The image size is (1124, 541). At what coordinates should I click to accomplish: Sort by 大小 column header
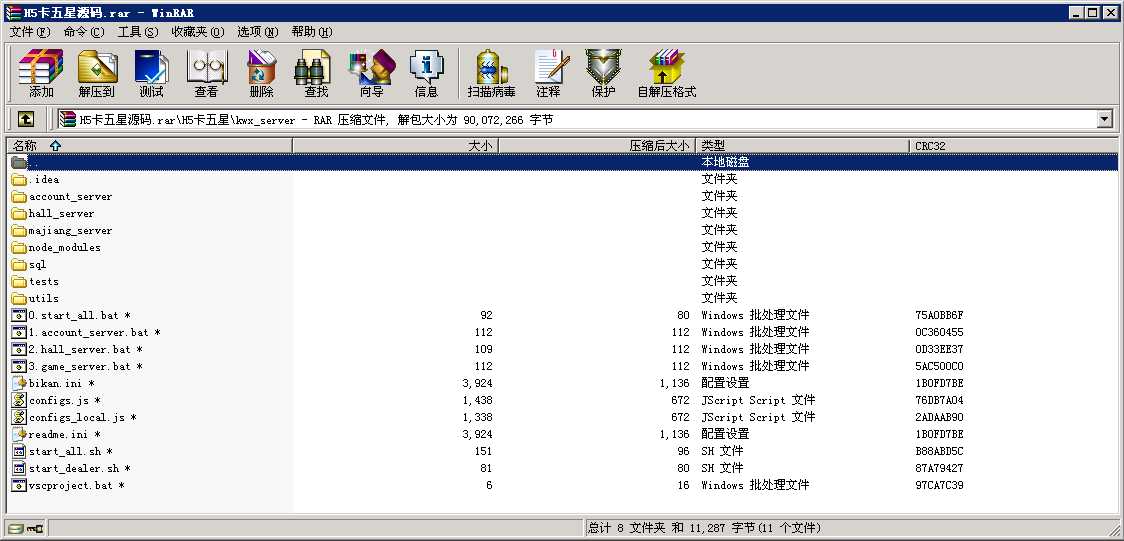[396, 145]
